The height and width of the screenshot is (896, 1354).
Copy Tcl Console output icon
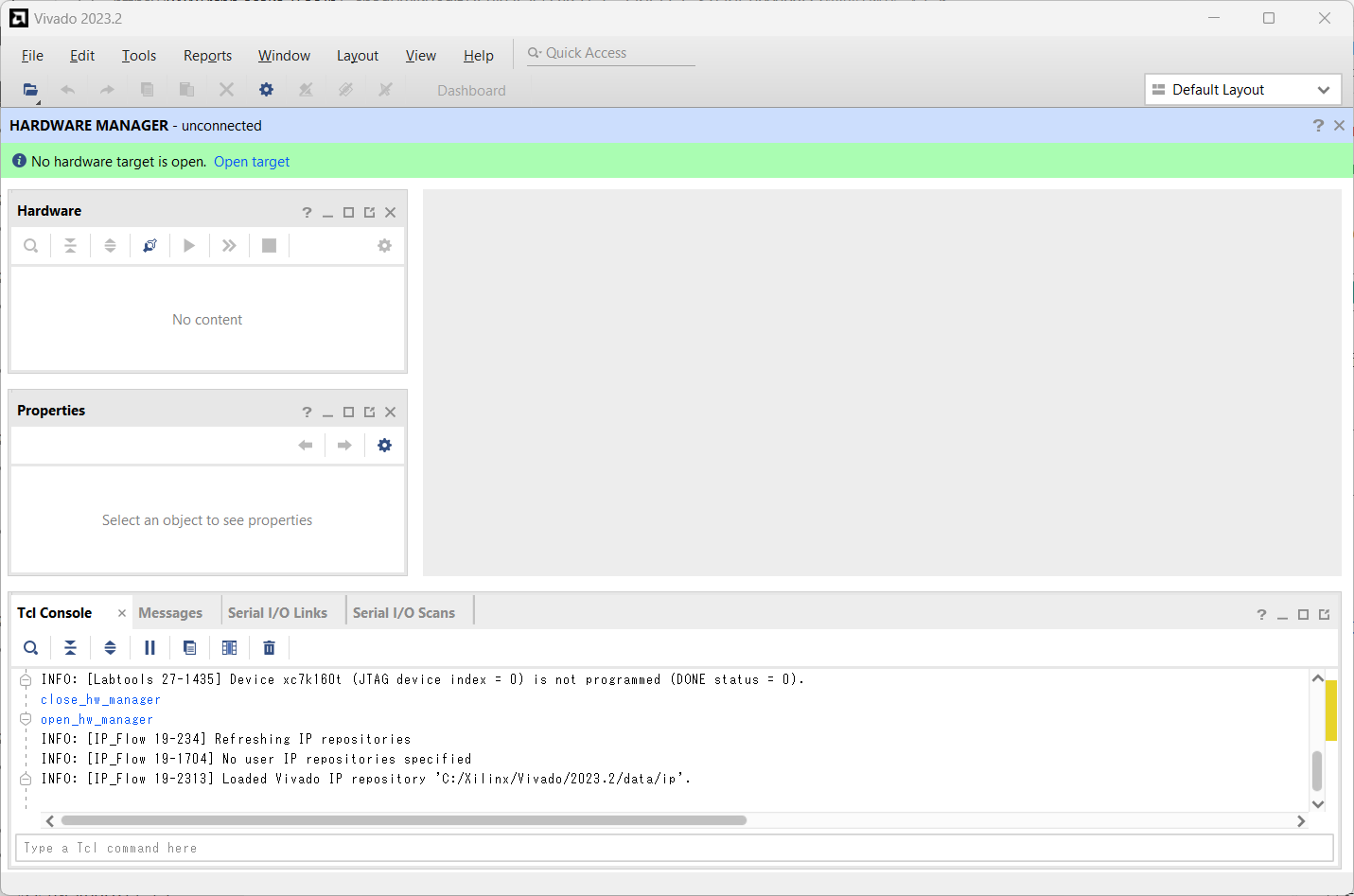(x=189, y=648)
